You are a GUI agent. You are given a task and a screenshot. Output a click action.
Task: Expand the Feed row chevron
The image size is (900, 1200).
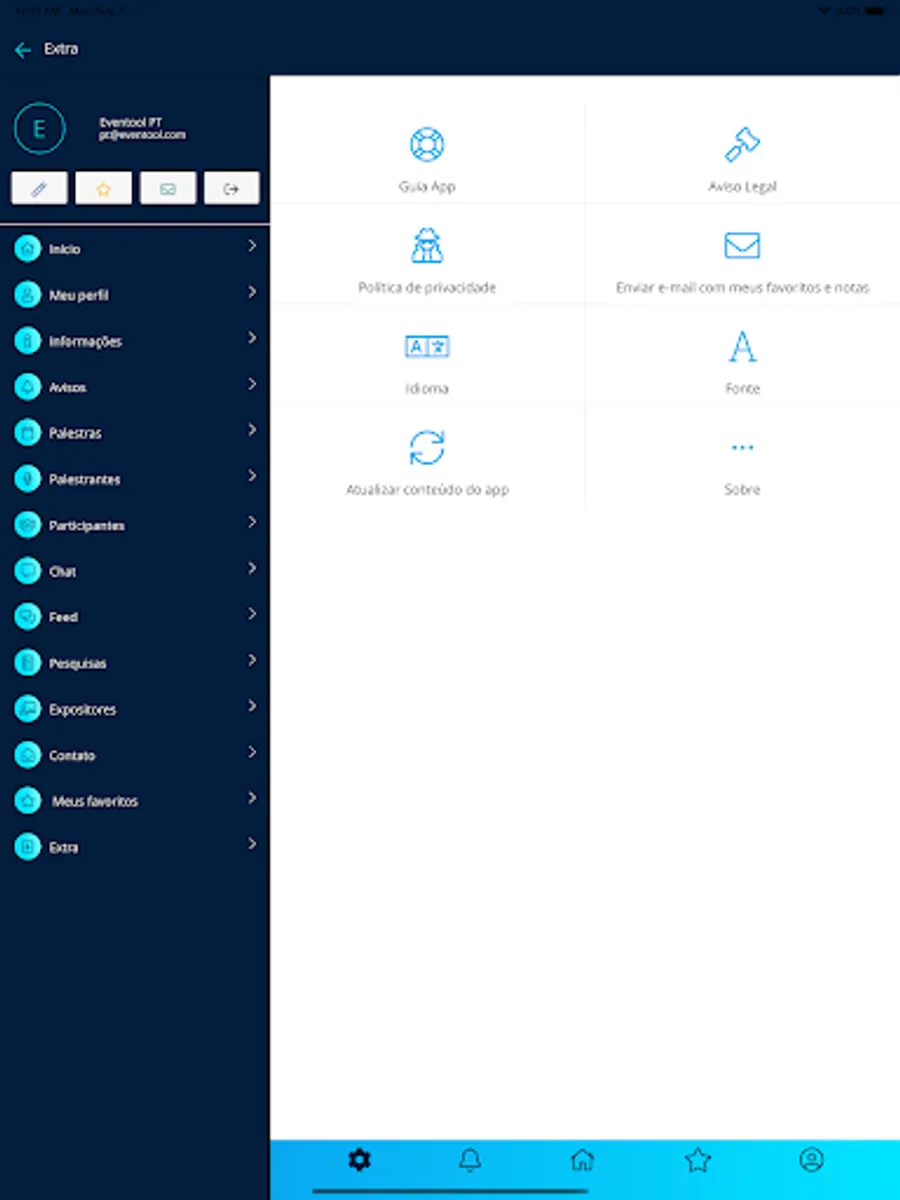pos(252,614)
